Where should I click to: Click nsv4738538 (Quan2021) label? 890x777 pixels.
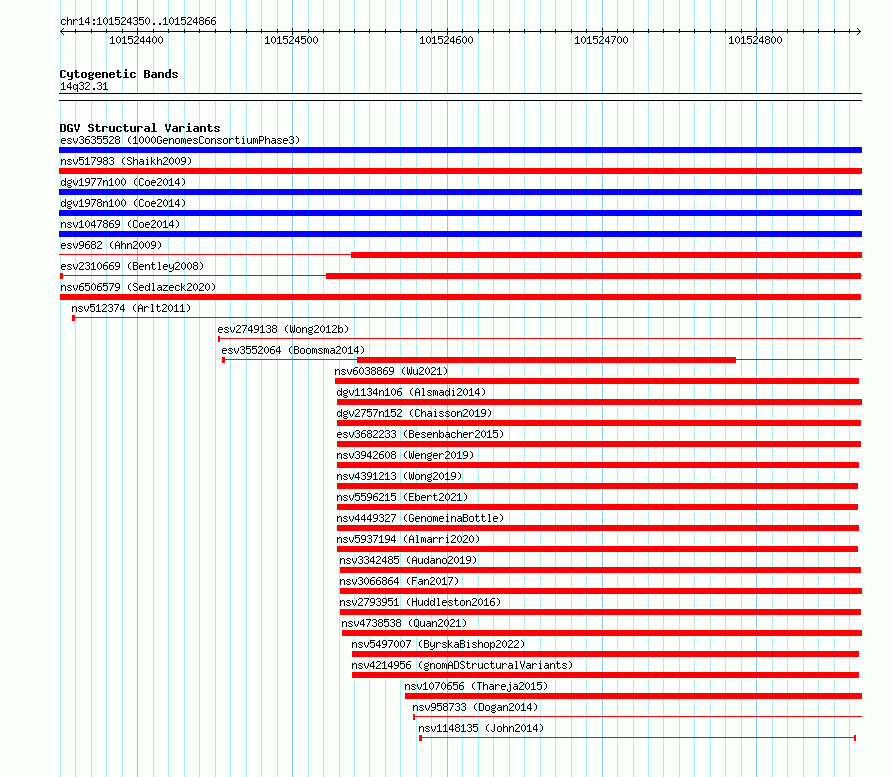click(404, 623)
